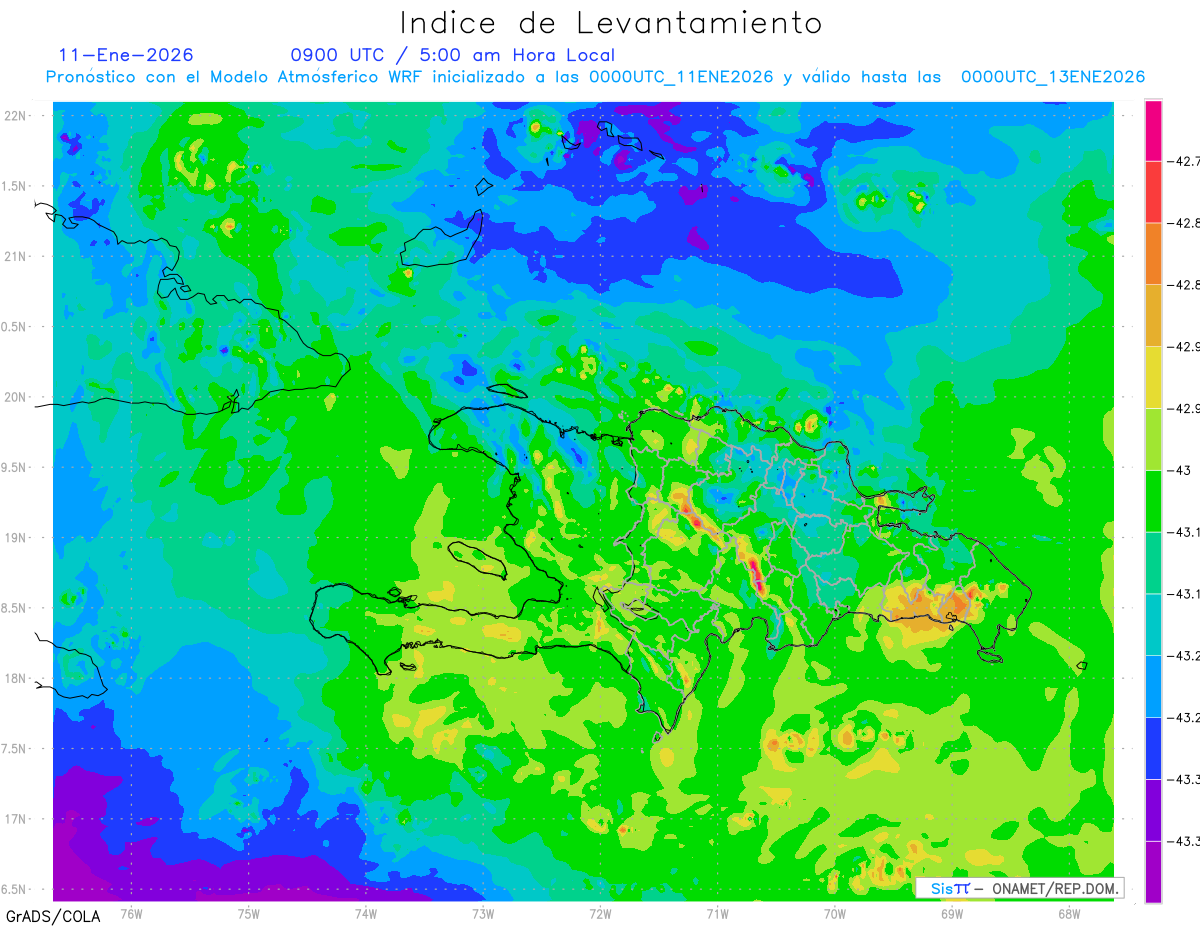
Task: Click the pink swatch atop the color scale
Action: click(1153, 130)
